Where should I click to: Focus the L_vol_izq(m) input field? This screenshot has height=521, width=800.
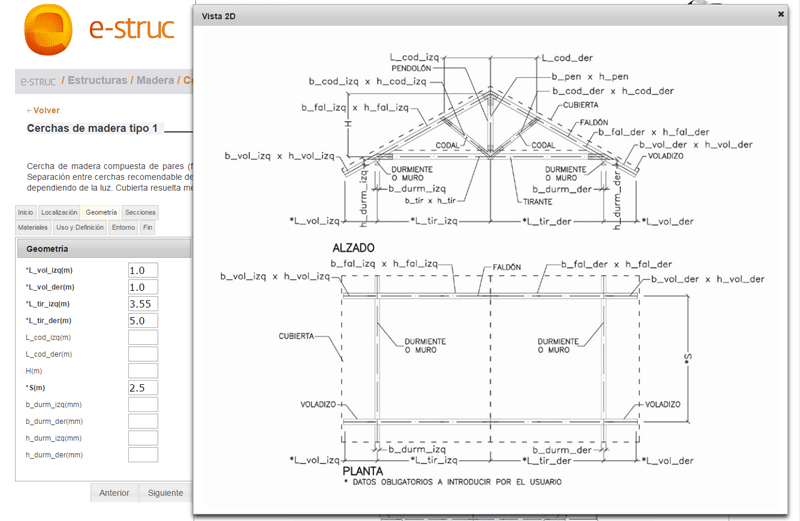coord(143,270)
